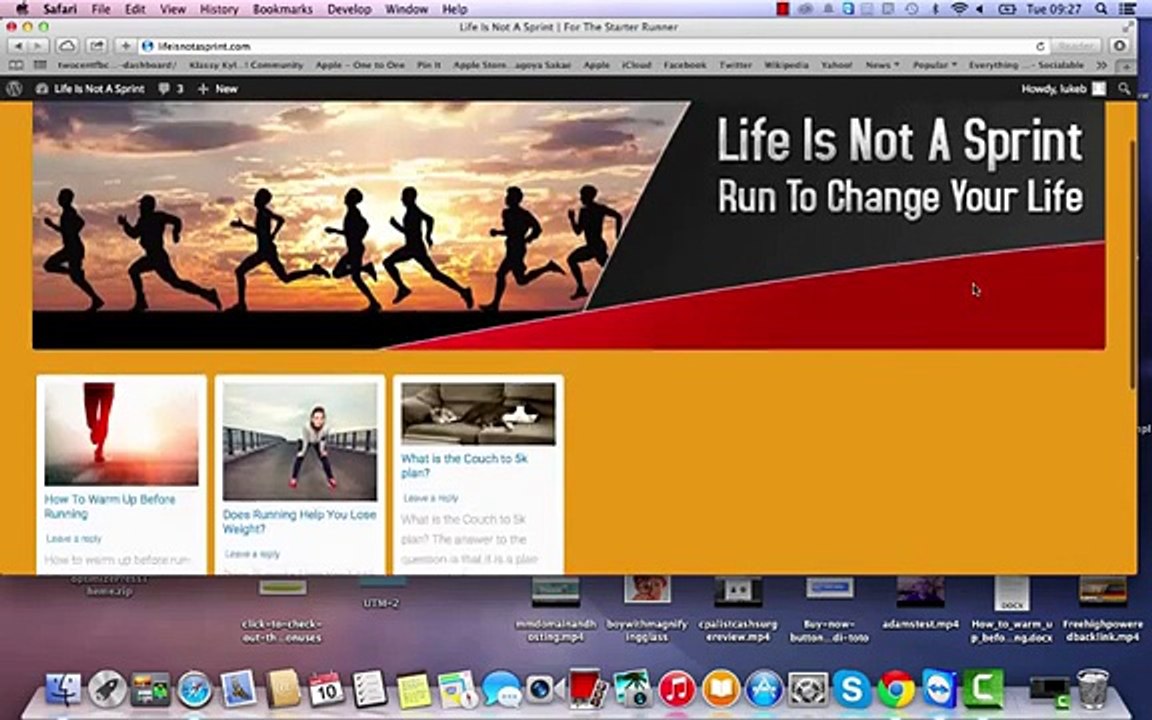
Task: Launch Google Chrome in the Dock
Action: click(896, 690)
